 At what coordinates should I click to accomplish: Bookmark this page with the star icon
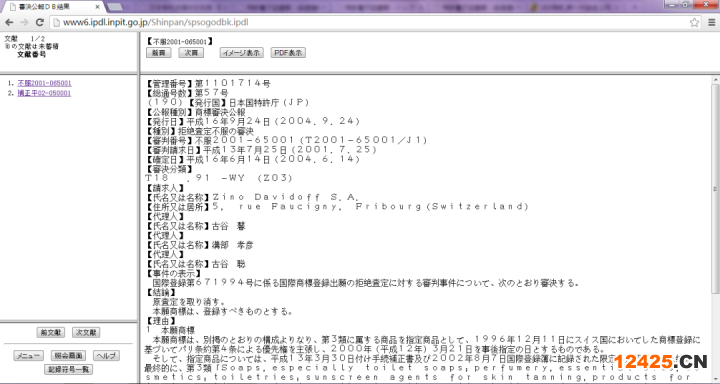(694, 22)
